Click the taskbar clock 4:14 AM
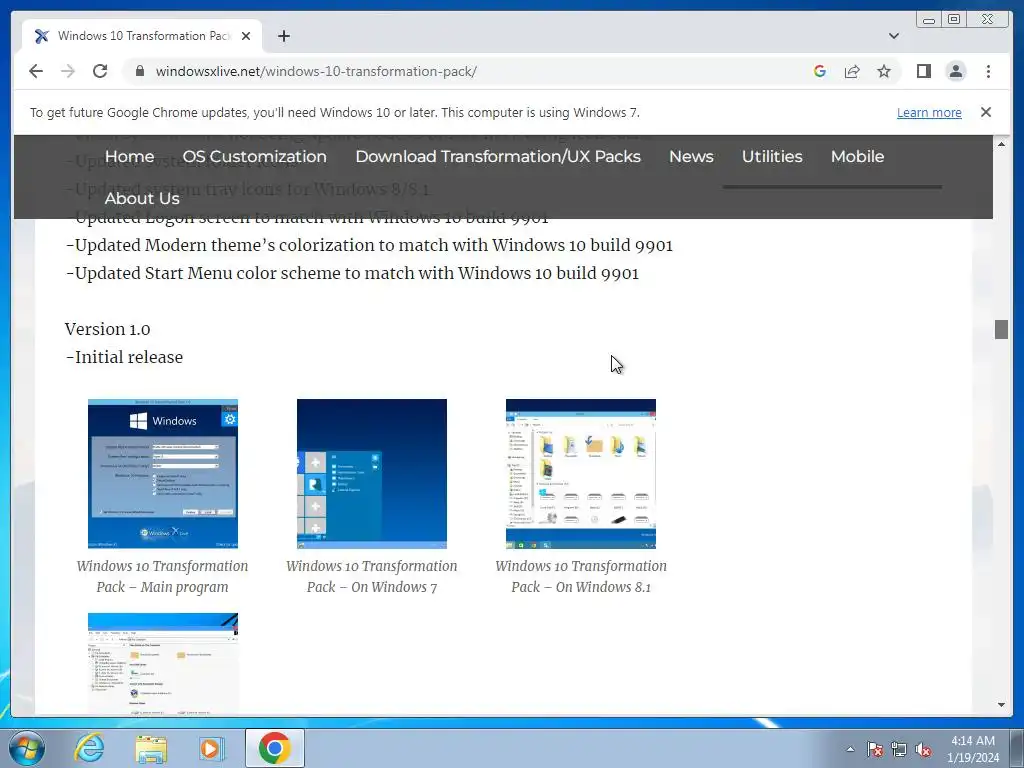 (x=972, y=741)
